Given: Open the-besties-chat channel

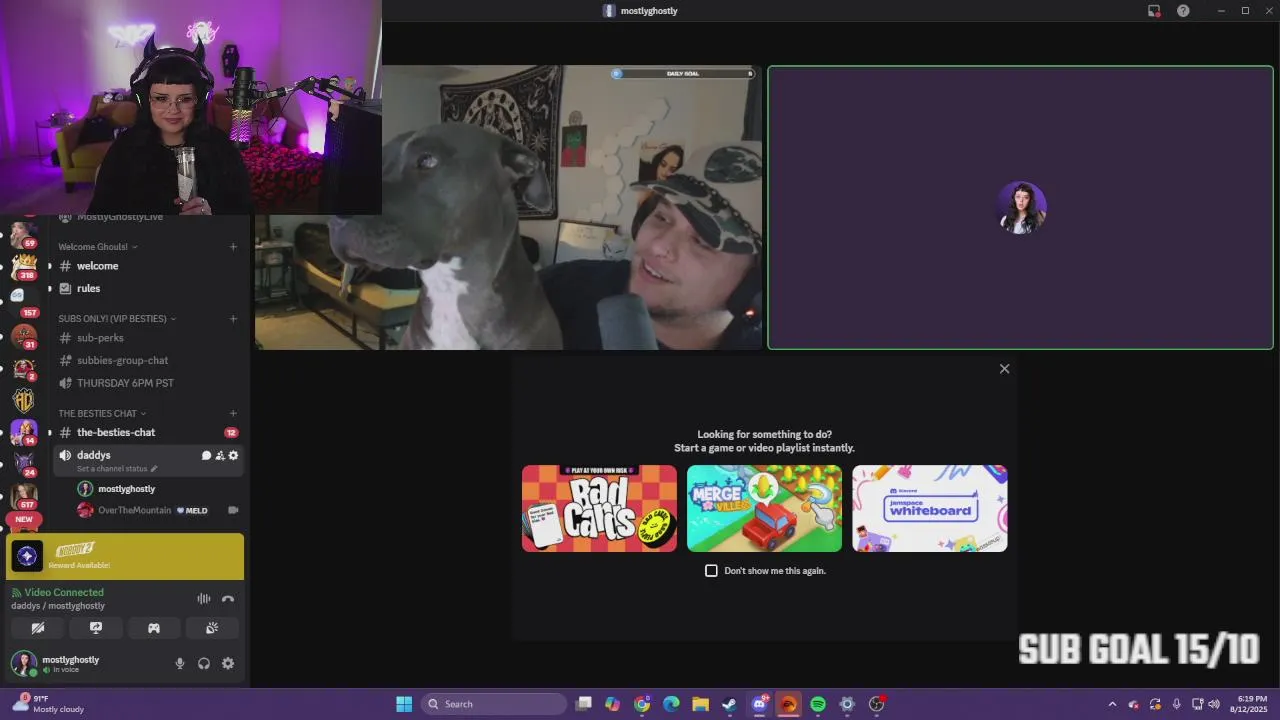Looking at the screenshot, I should 148,433.
